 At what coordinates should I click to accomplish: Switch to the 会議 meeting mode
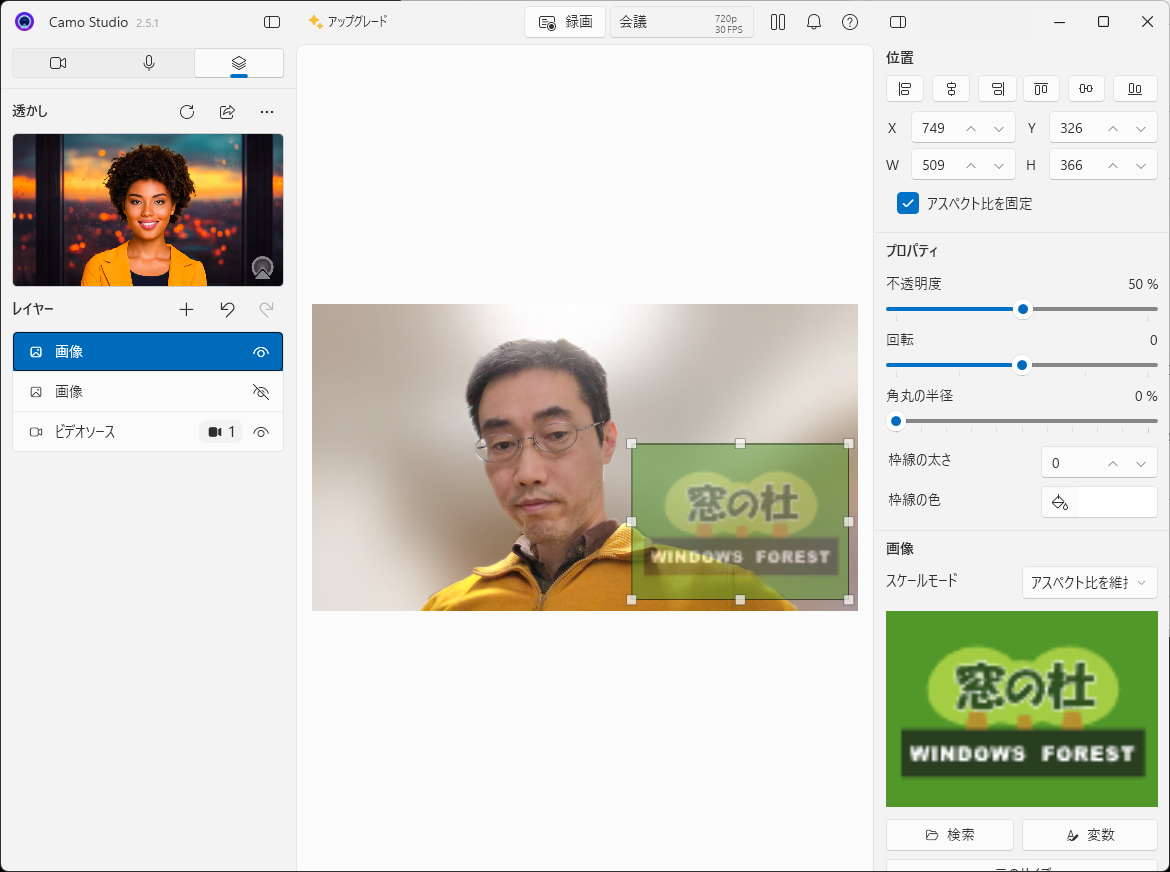634,21
